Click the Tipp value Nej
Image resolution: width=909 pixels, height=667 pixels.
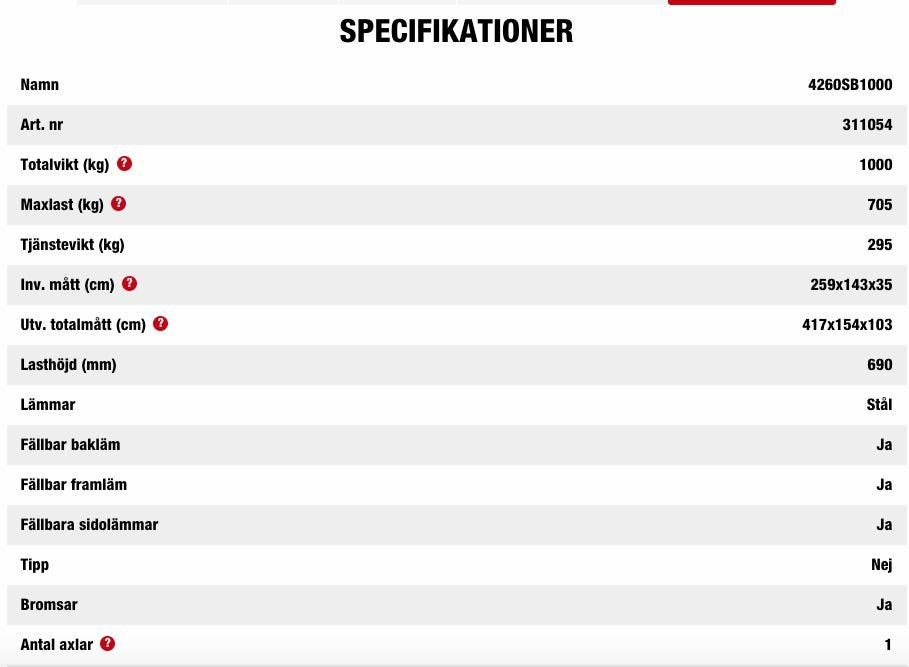(881, 565)
